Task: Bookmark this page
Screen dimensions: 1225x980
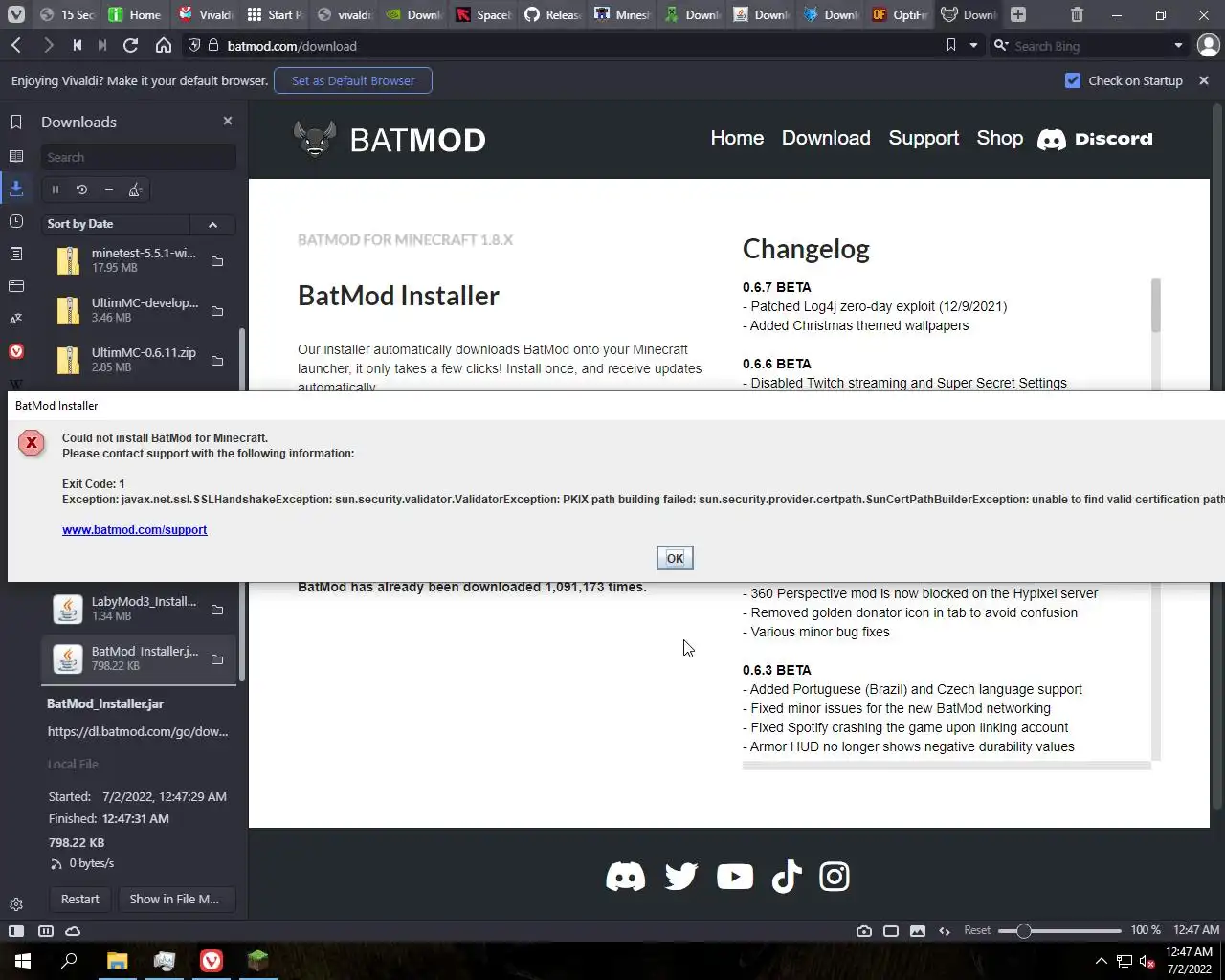Action: (x=950, y=45)
